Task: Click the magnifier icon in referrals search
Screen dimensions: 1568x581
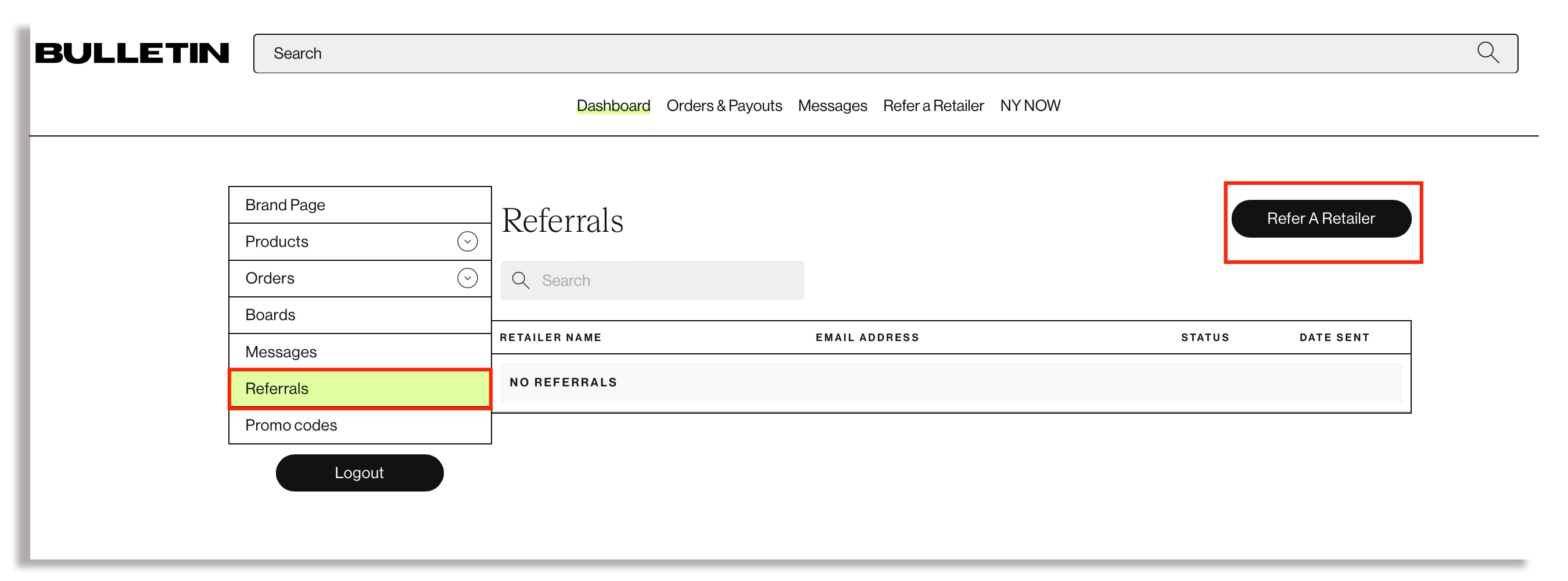Action: coord(520,280)
